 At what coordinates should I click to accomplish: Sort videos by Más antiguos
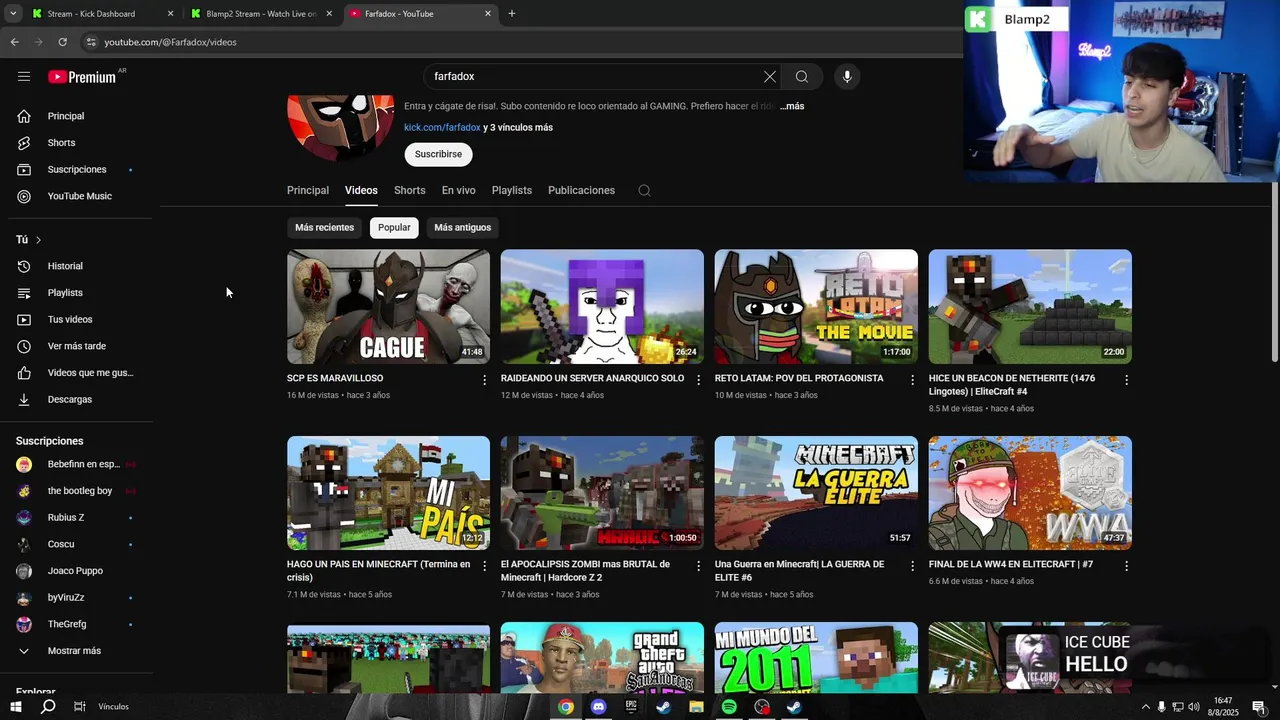pyautogui.click(x=462, y=227)
